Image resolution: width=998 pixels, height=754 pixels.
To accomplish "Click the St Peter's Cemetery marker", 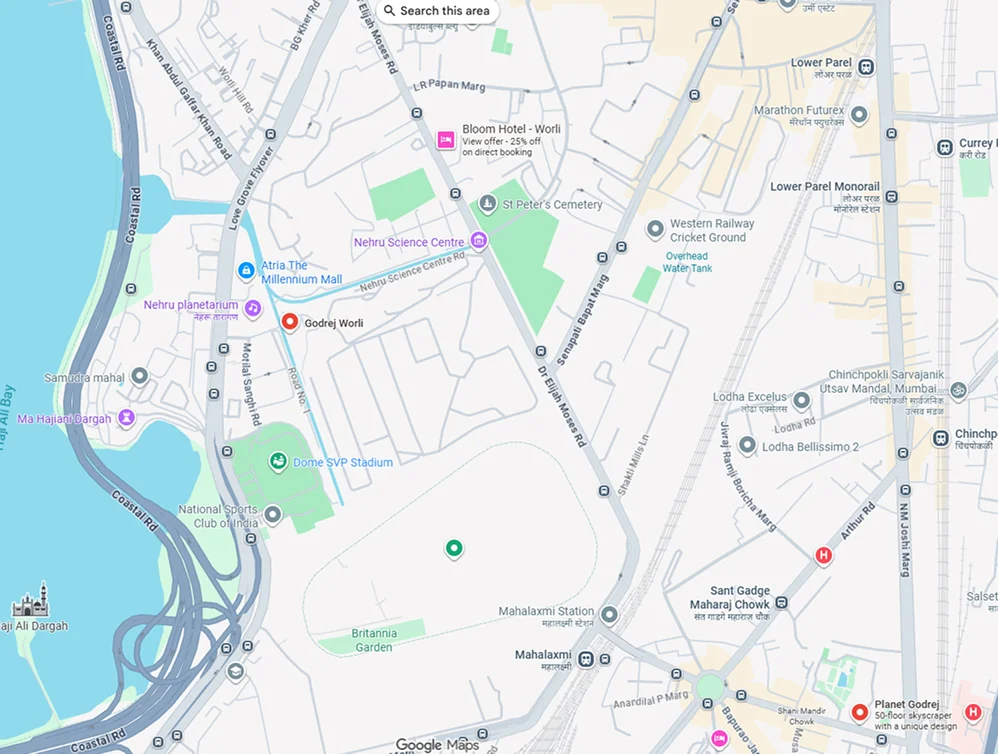I will point(488,204).
